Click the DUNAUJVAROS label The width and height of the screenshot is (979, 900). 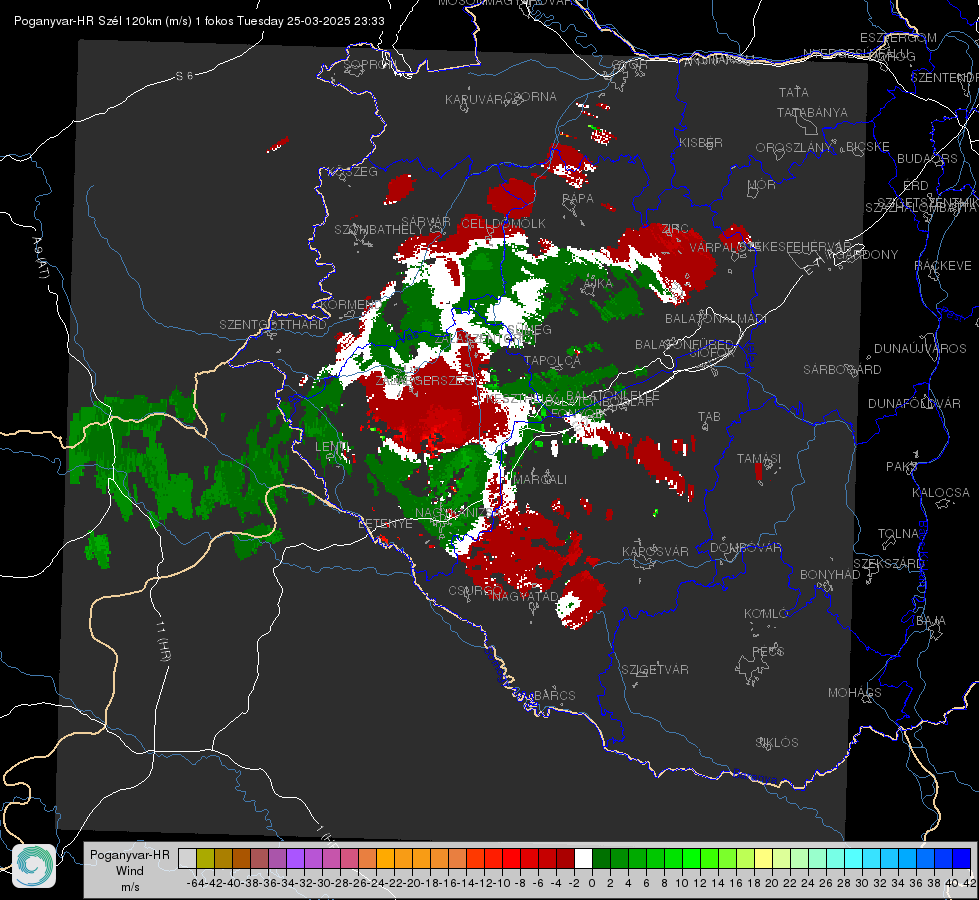click(920, 349)
